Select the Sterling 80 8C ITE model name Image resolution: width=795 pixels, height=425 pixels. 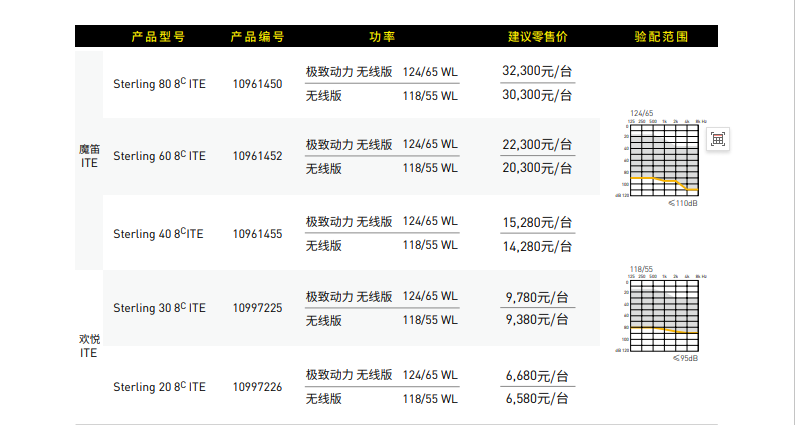(x=159, y=84)
